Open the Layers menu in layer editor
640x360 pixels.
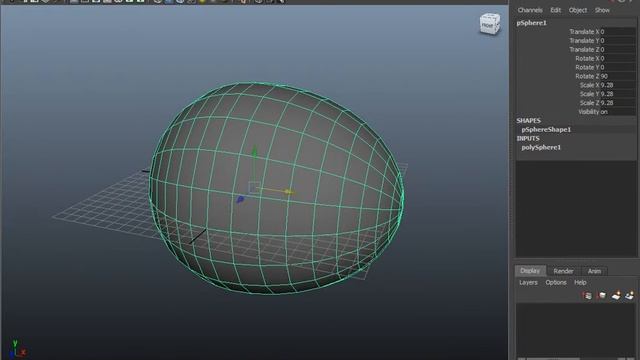pos(528,282)
